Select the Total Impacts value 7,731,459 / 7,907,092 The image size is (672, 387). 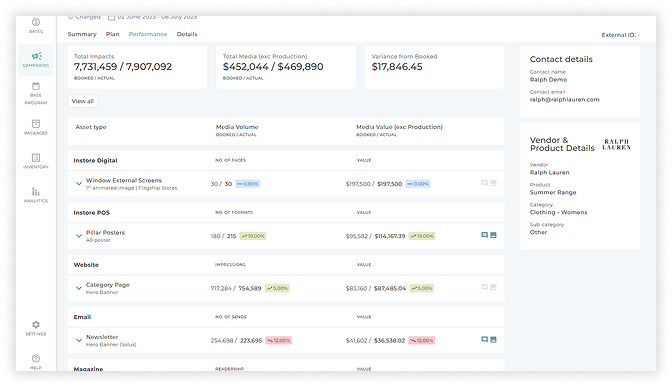tap(123, 67)
